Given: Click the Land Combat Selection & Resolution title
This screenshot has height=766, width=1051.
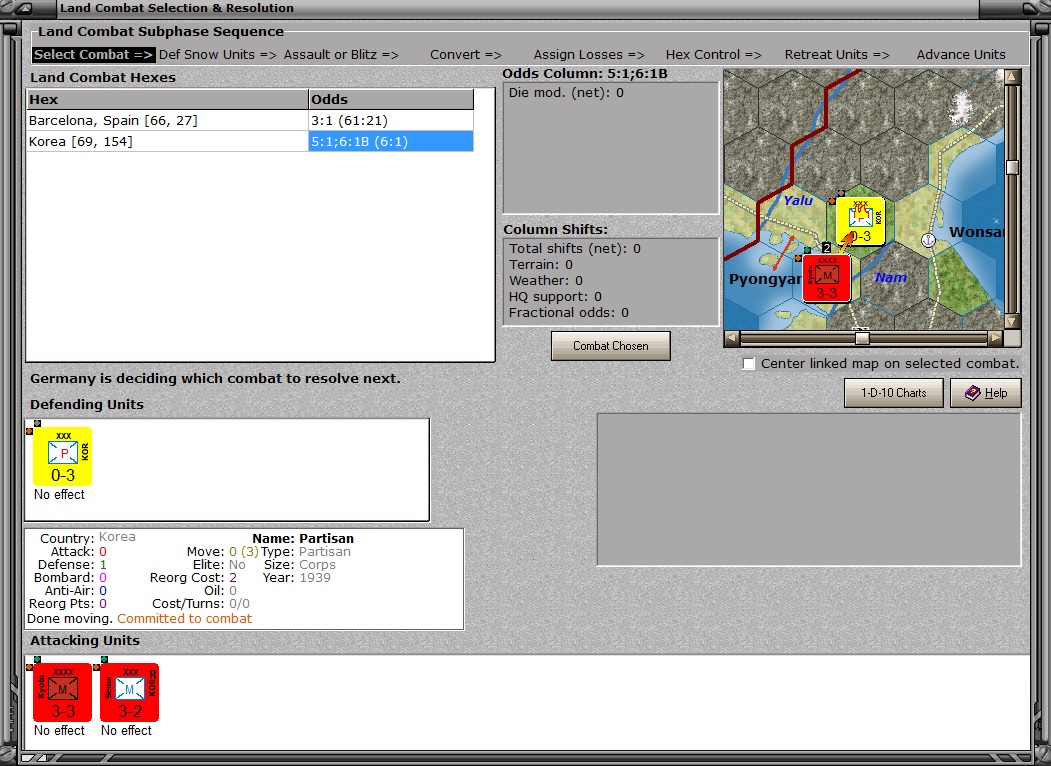Looking at the screenshot, I should point(177,8).
